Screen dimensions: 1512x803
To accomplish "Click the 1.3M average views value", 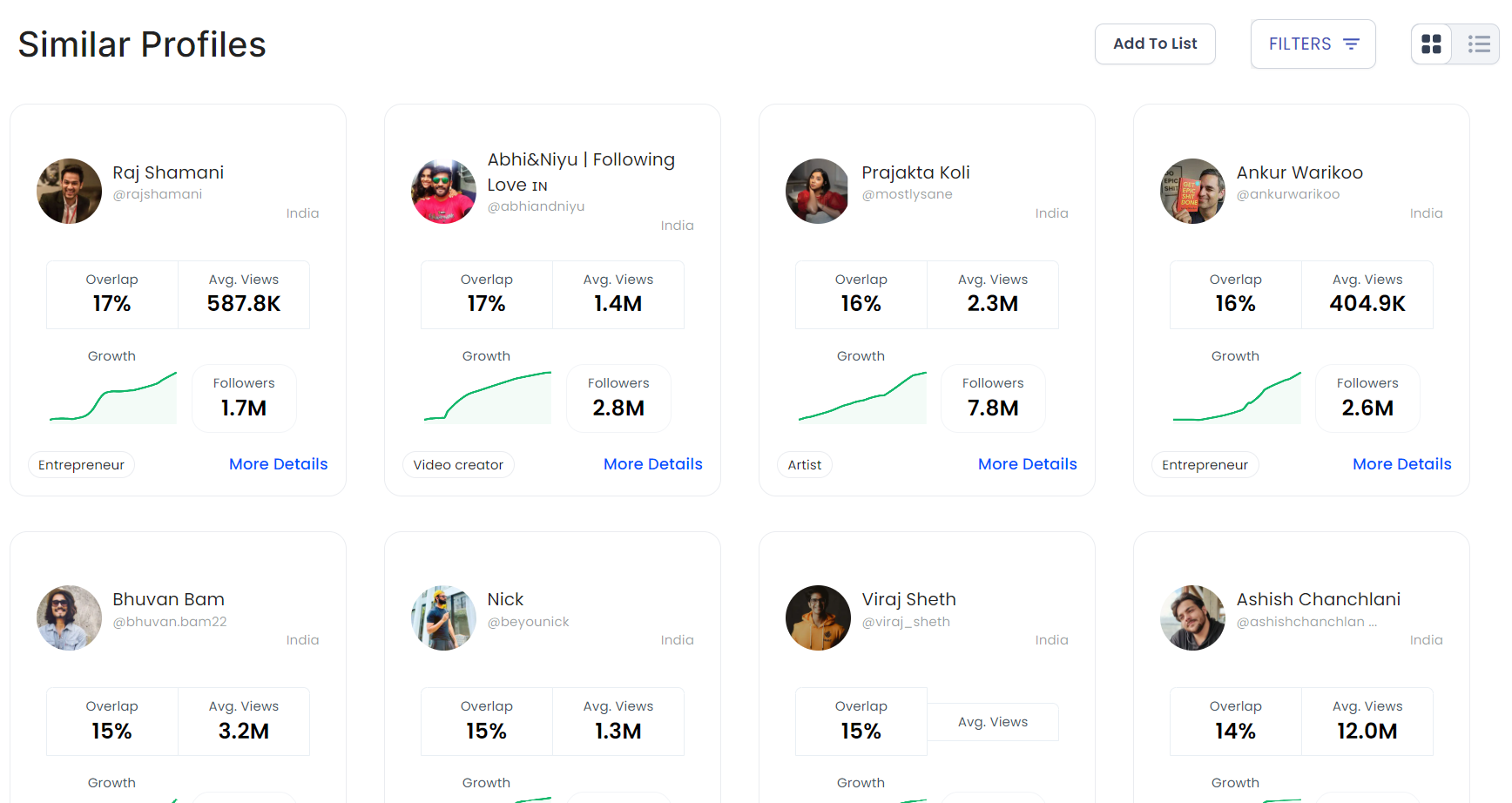I will point(618,732).
